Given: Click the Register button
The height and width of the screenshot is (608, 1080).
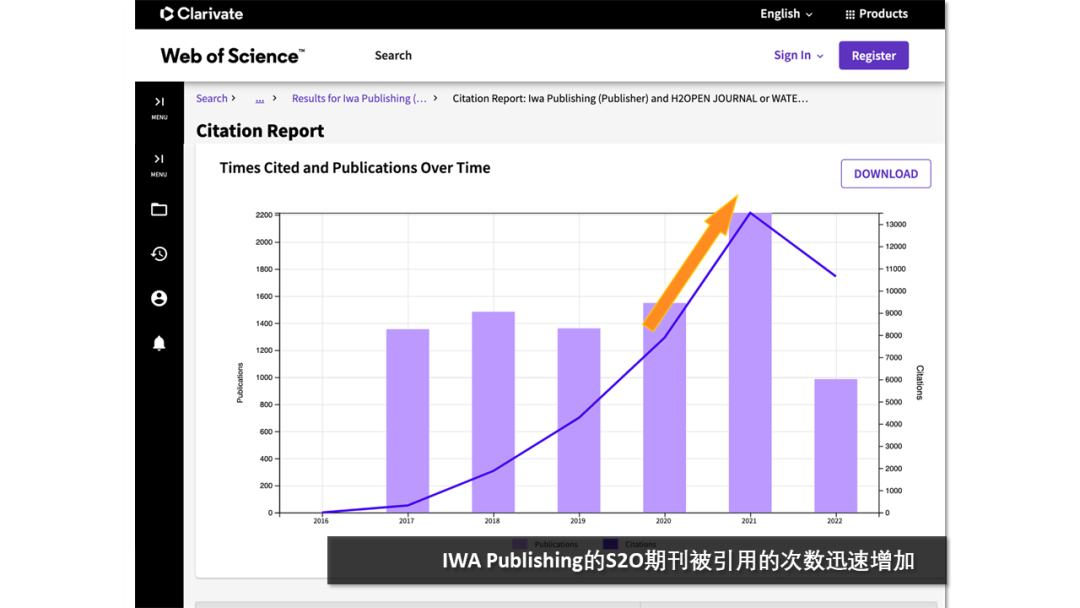Looking at the screenshot, I should [x=873, y=56].
